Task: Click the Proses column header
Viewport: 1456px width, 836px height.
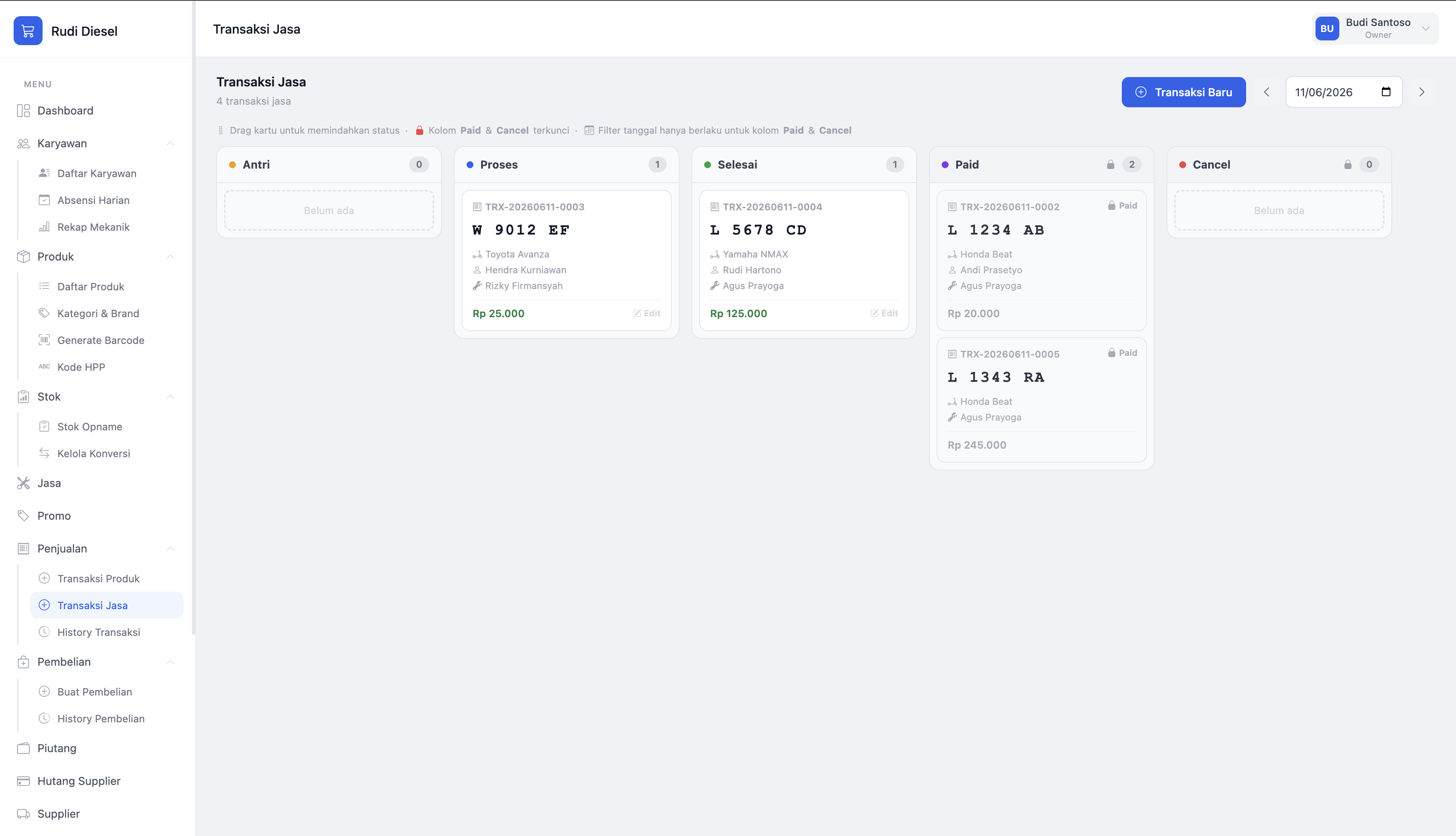Action: point(567,165)
